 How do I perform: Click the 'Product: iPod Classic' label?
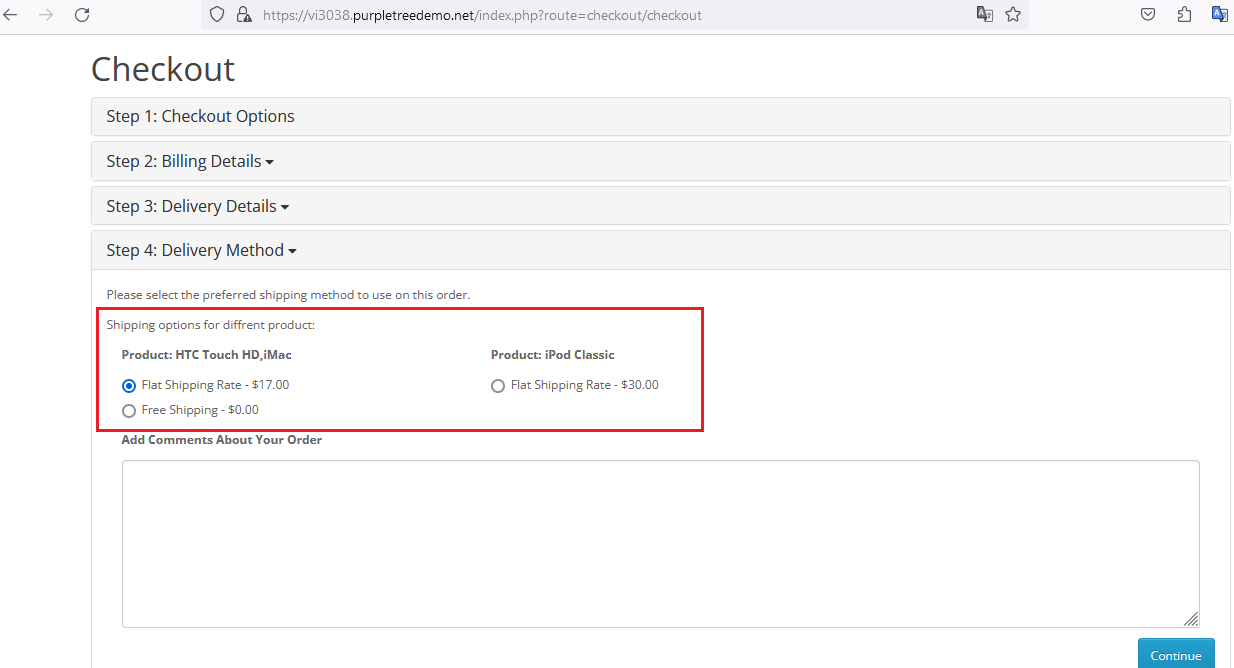tap(553, 355)
